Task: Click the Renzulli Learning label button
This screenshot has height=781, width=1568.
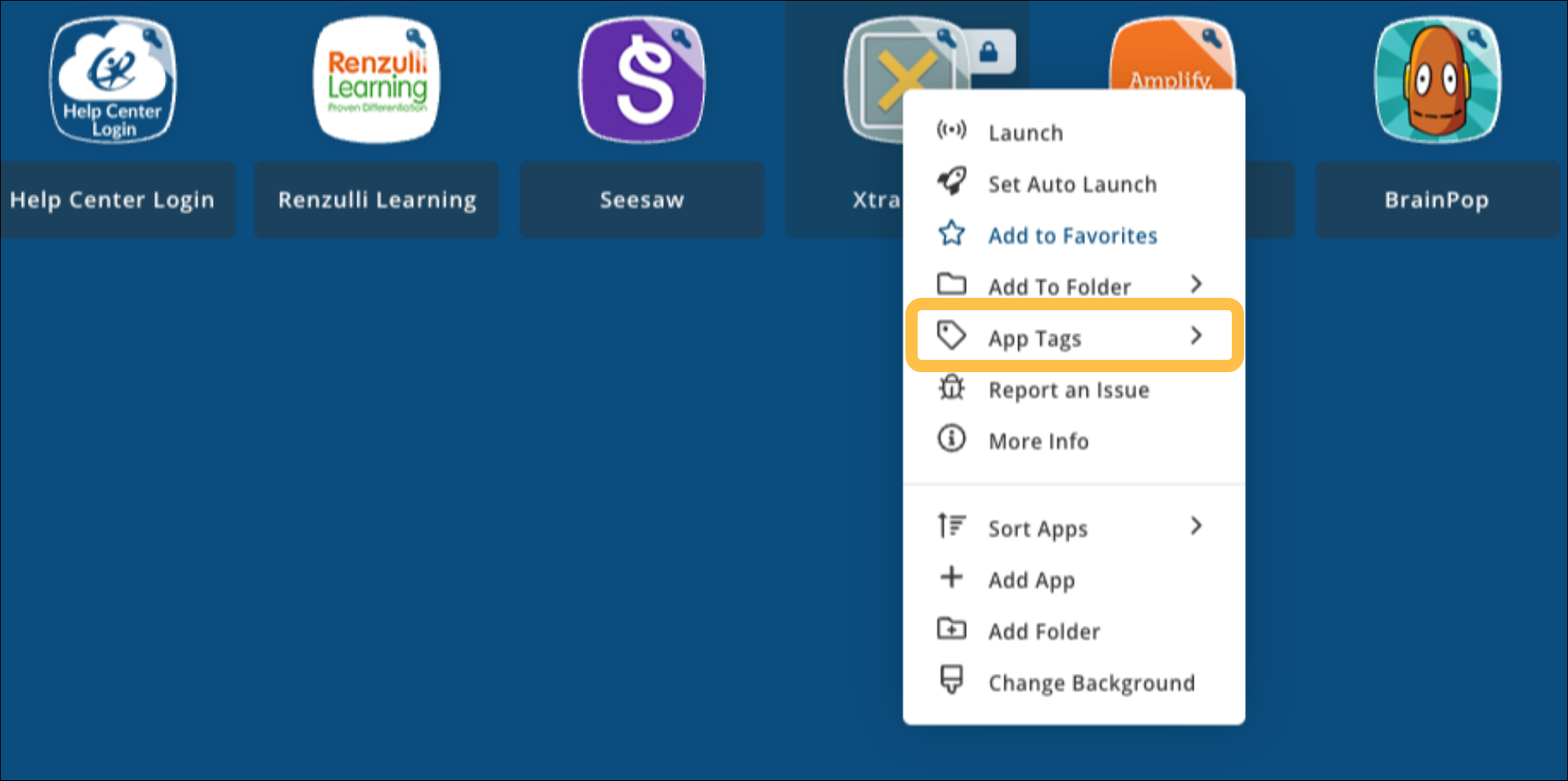Action: pyautogui.click(x=377, y=200)
